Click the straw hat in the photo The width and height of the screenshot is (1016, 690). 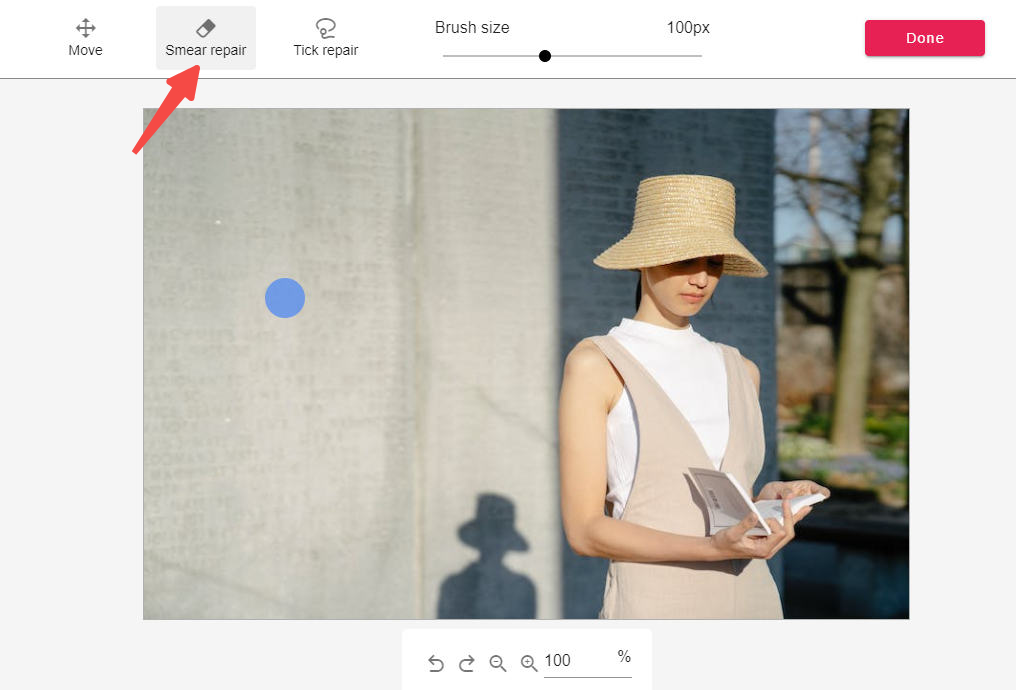pyautogui.click(x=680, y=225)
